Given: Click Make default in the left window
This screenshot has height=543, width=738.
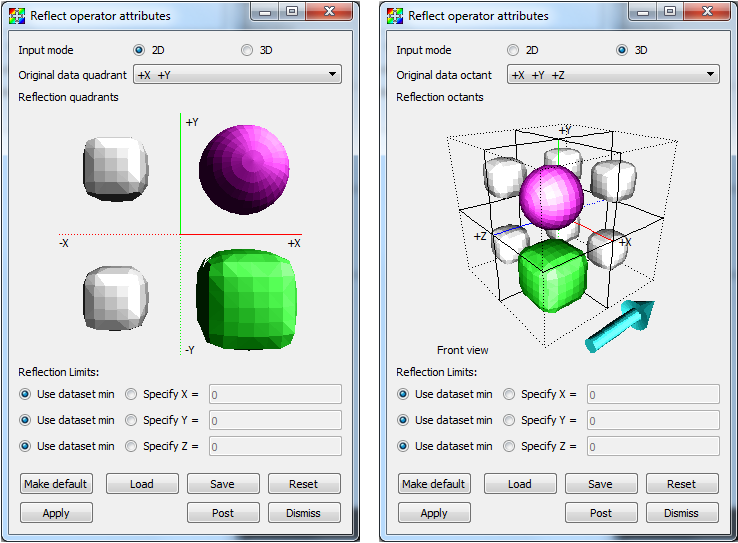Looking at the screenshot, I should pyautogui.click(x=56, y=484).
